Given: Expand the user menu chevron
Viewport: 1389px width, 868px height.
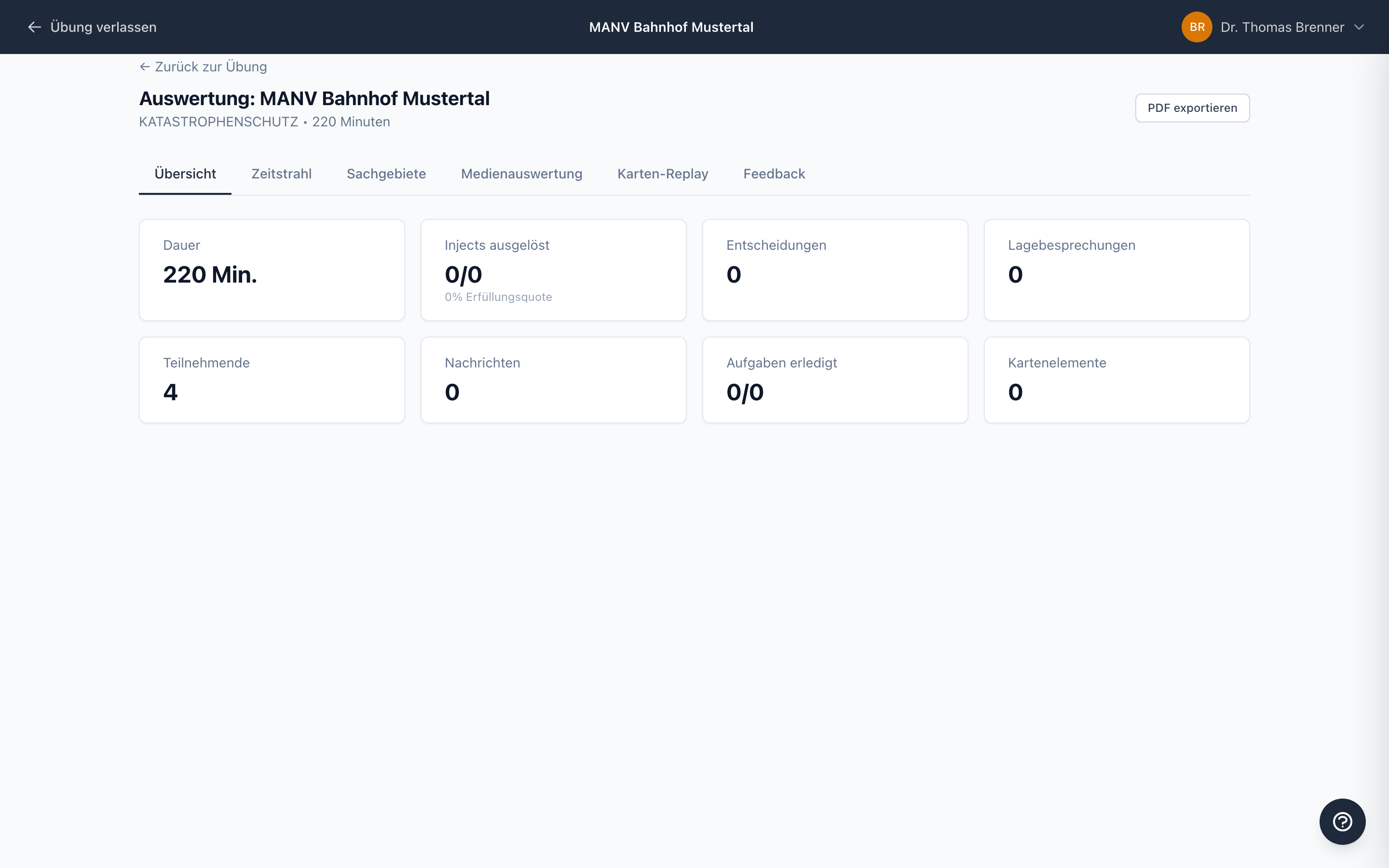Looking at the screenshot, I should pos(1359,27).
